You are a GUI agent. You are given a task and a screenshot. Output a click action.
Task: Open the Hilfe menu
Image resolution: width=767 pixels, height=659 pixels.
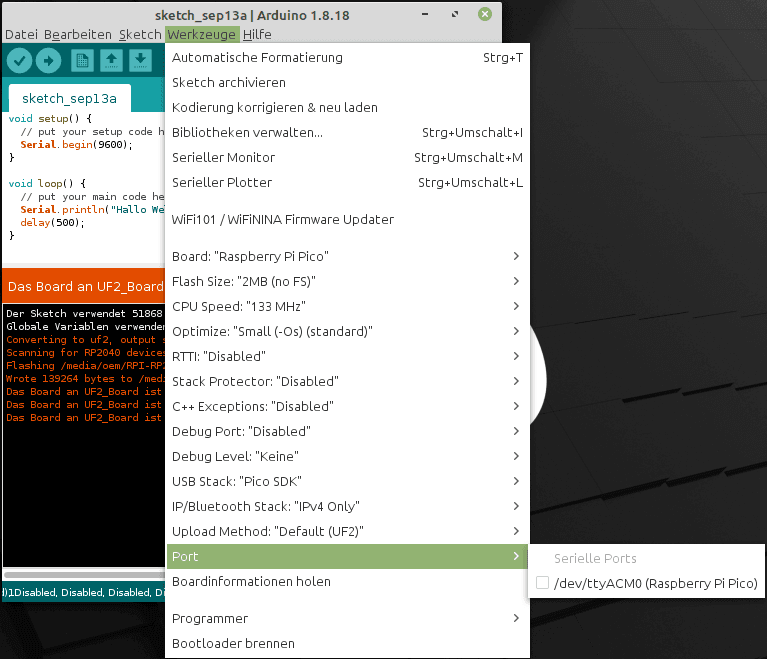pos(257,34)
